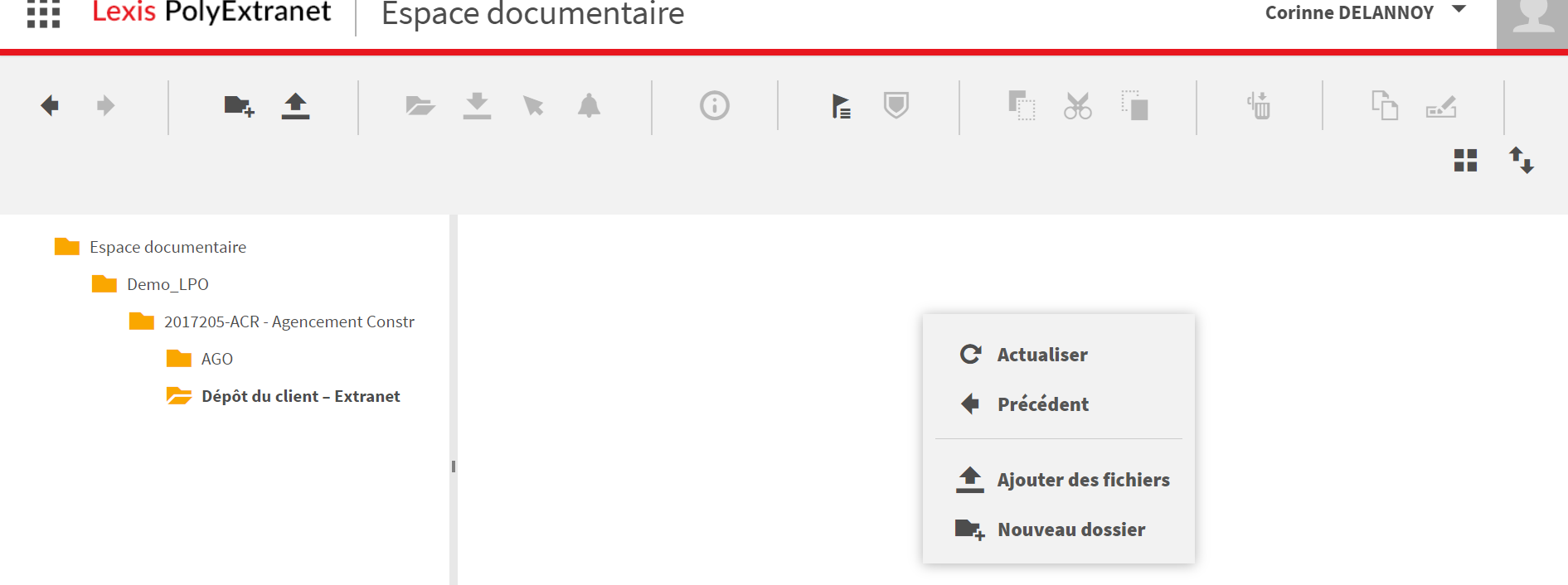
Task: Click the copy toolbar icon
Action: (x=1022, y=106)
